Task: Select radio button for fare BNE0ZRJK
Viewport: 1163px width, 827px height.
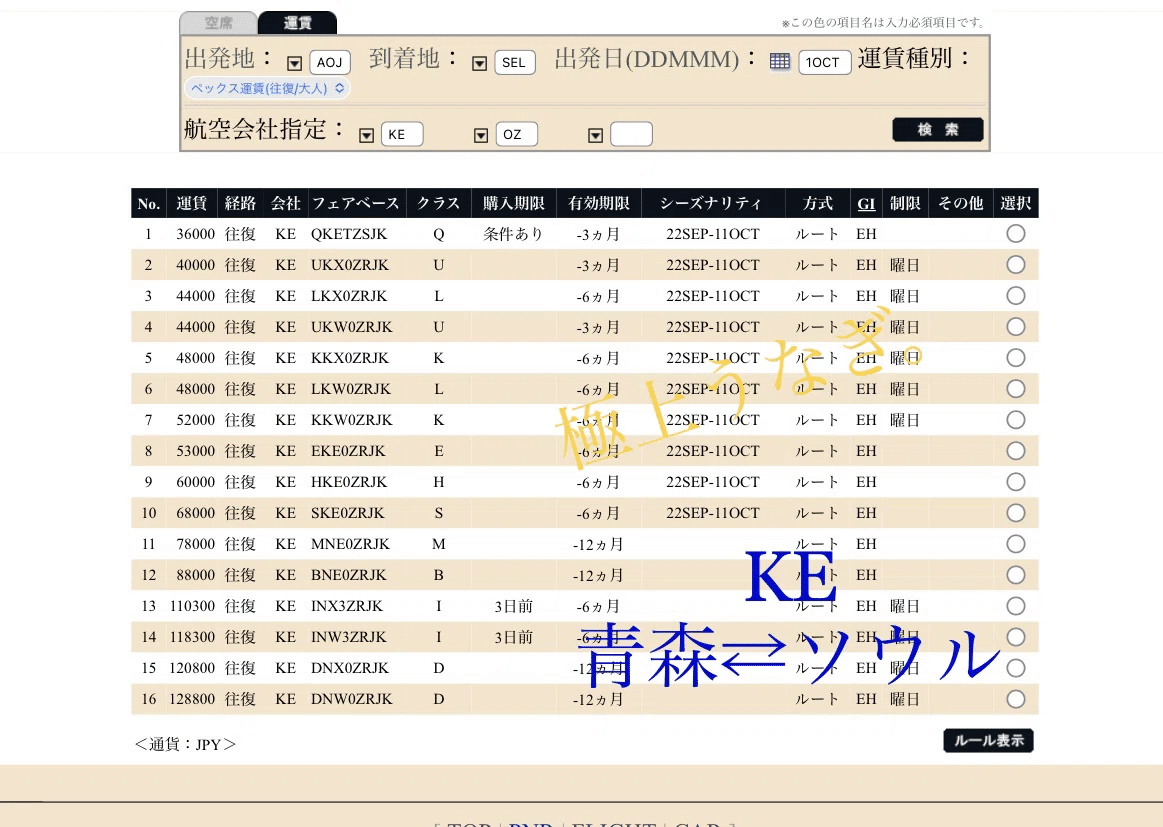Action: click(1015, 575)
